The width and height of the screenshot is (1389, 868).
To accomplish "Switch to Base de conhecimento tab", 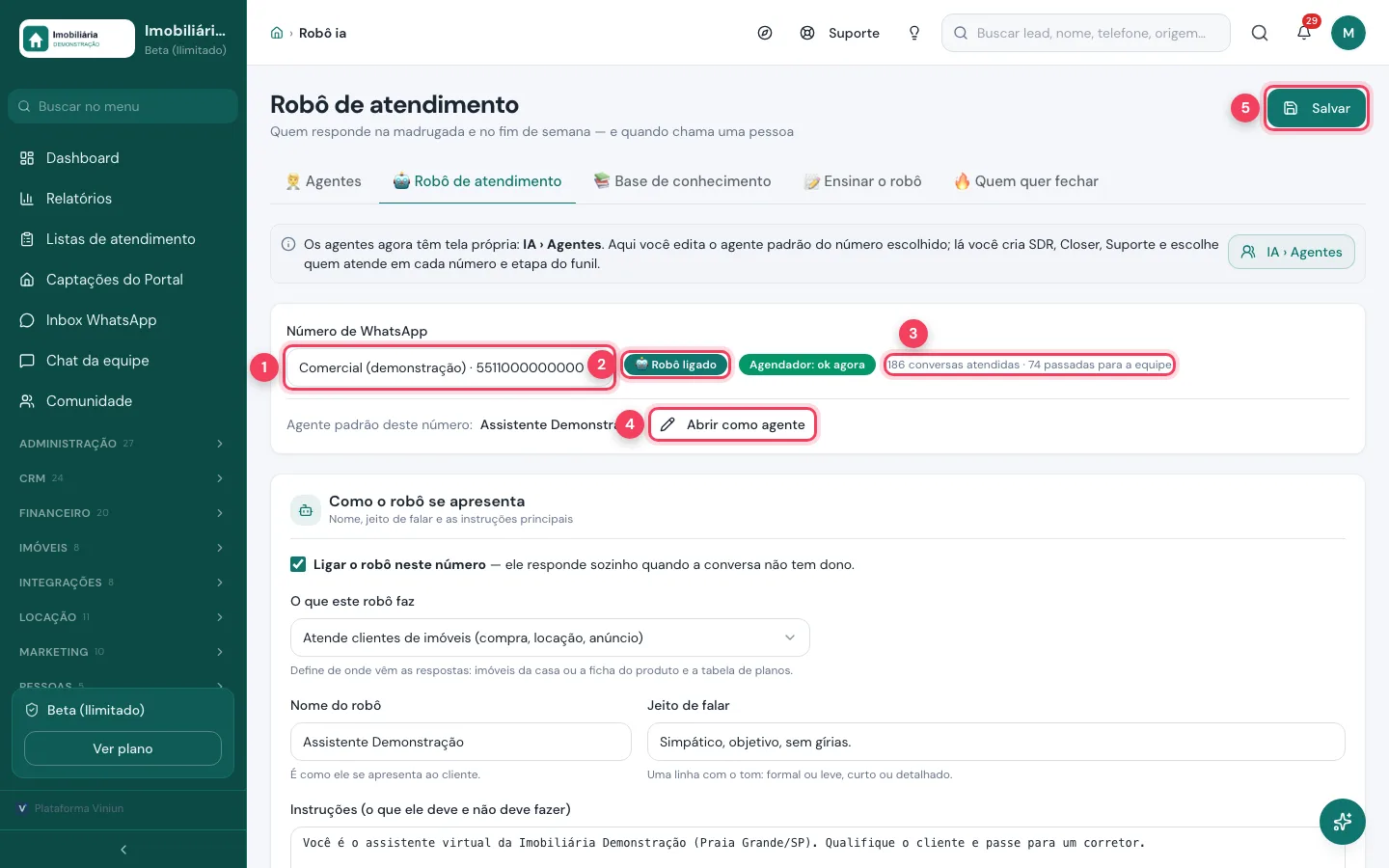I will coord(682,181).
